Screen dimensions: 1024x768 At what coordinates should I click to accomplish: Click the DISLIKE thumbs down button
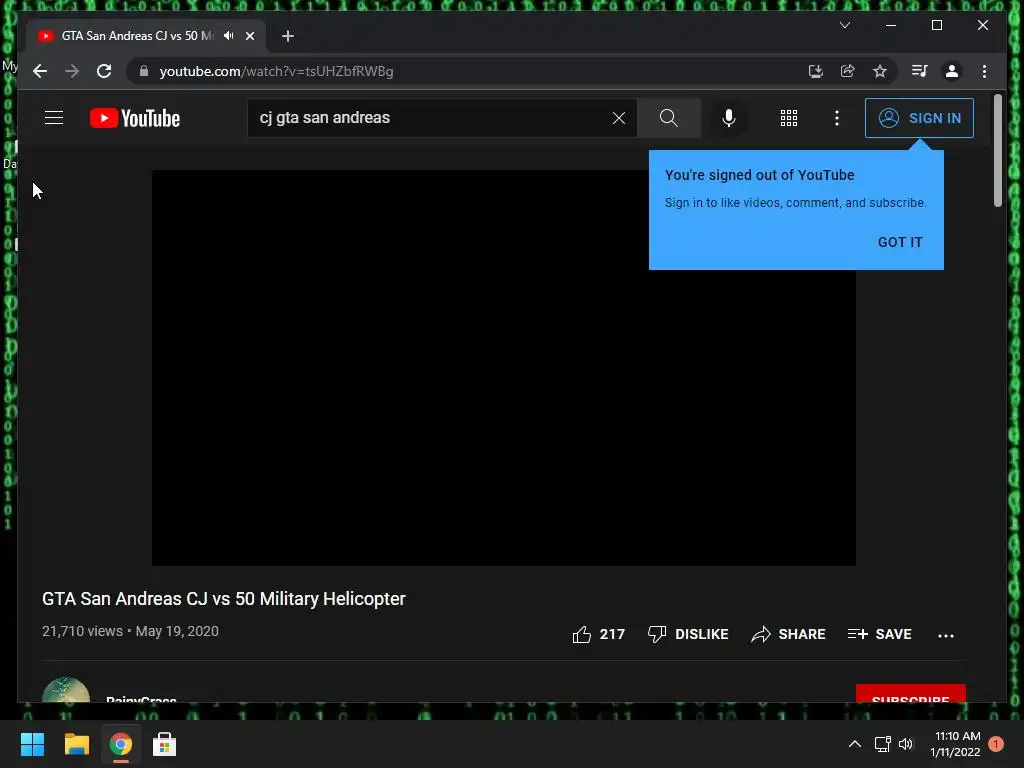coord(688,634)
